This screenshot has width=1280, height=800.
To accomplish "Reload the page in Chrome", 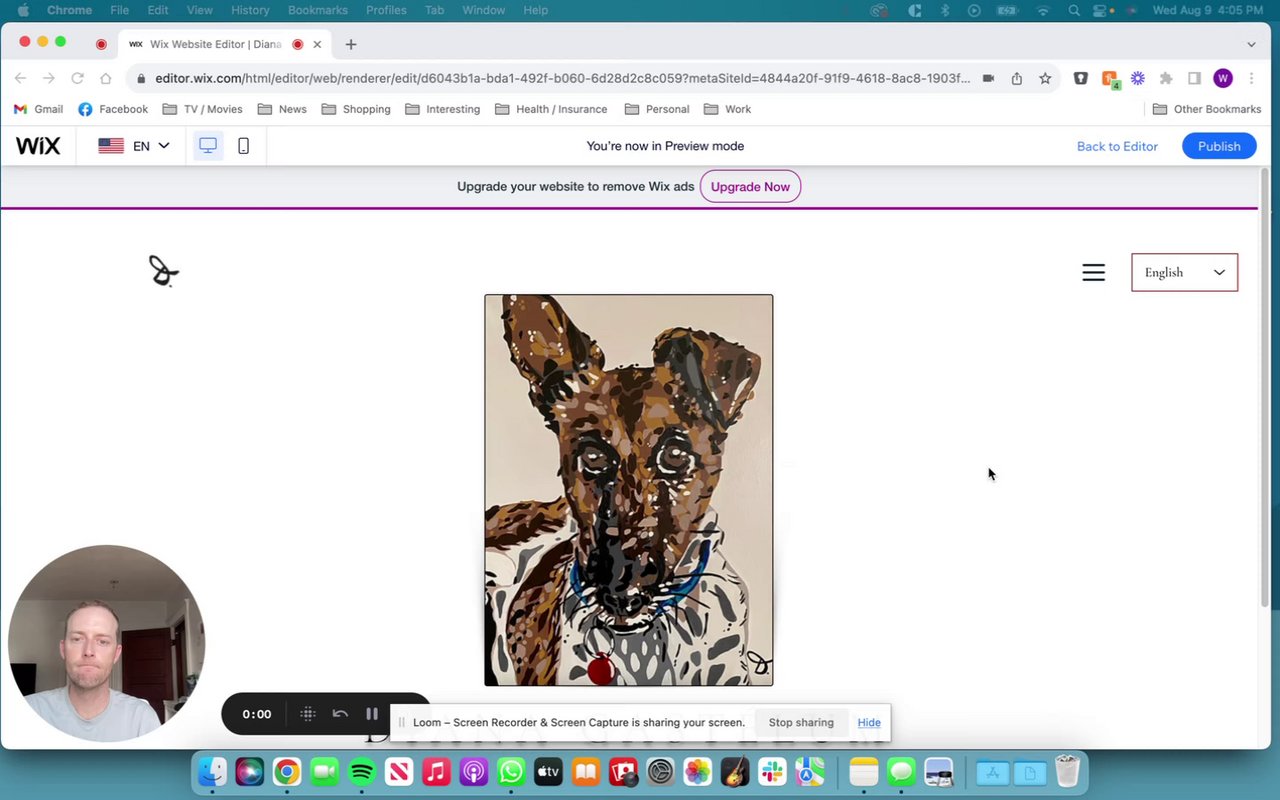I will [x=77, y=78].
